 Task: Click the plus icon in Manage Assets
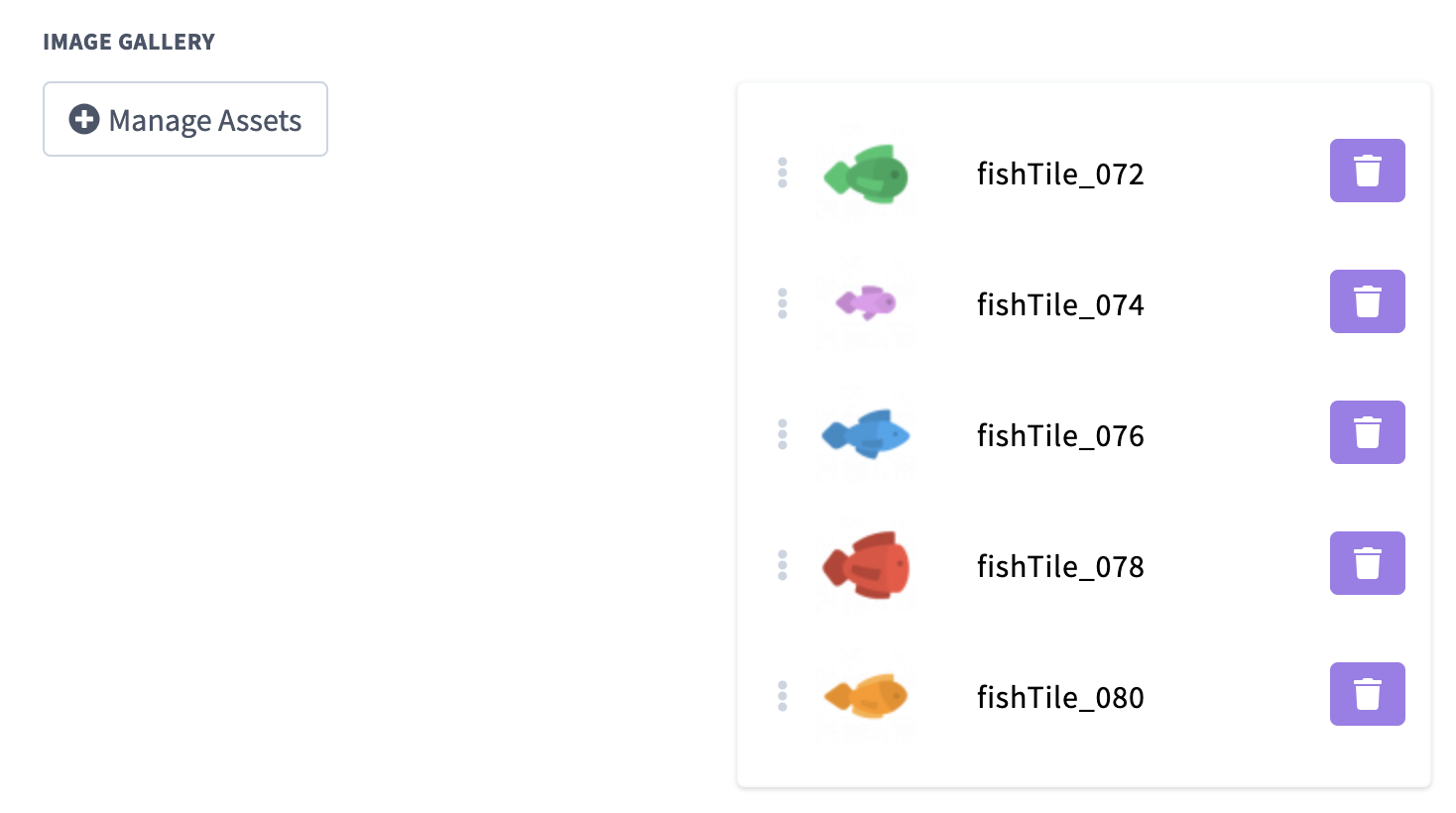coord(84,119)
